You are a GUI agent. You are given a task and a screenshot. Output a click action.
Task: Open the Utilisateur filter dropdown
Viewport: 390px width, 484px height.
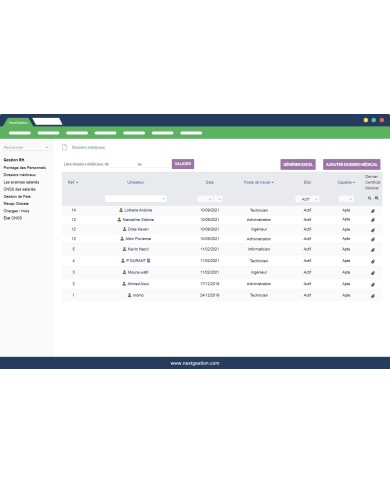135,199
